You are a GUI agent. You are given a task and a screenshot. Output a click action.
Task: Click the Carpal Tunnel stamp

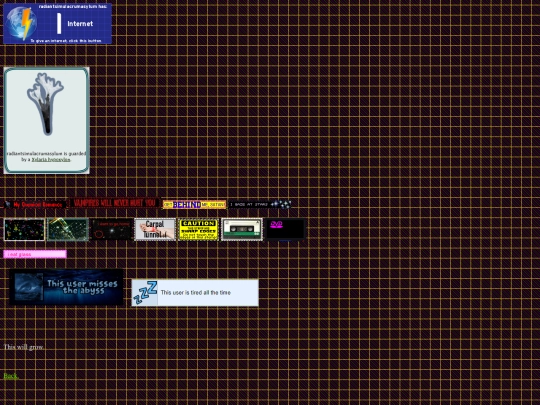click(155, 229)
